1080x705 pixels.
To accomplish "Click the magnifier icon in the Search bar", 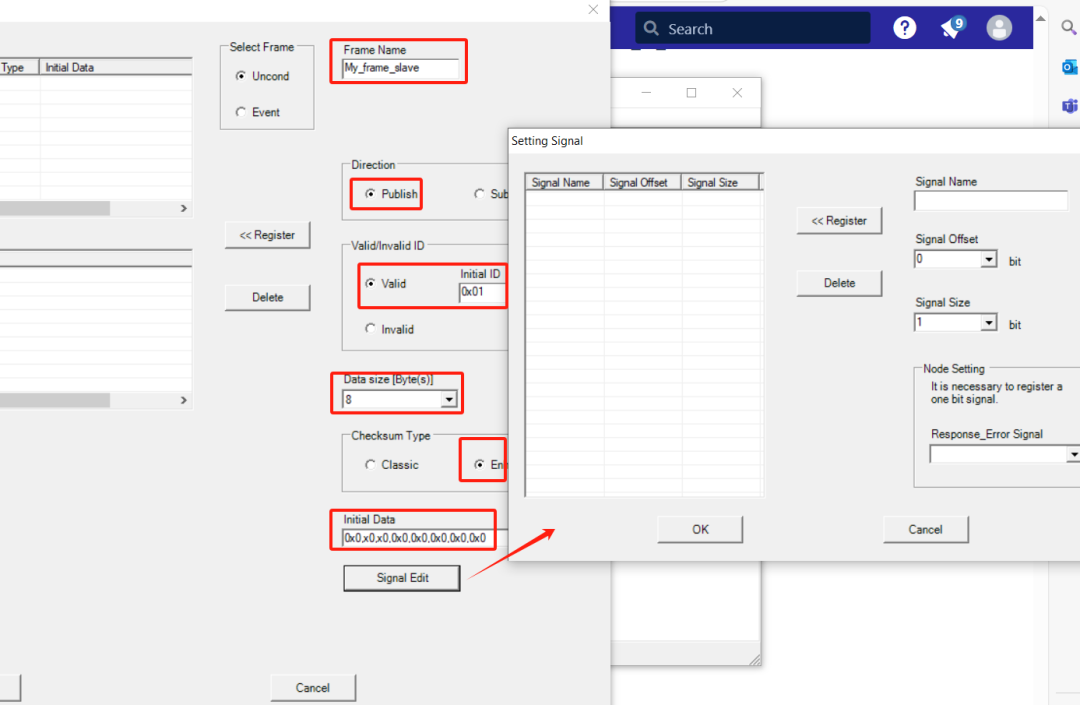I will (x=651, y=28).
